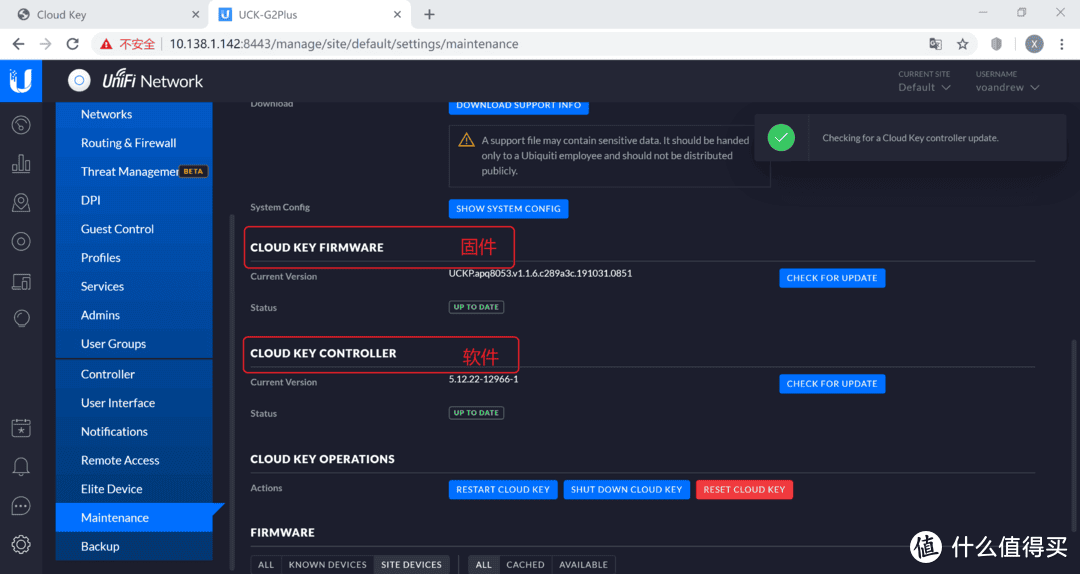Open Threat Management beta settings
Screen dimensions: 1080x574
(x=134, y=172)
